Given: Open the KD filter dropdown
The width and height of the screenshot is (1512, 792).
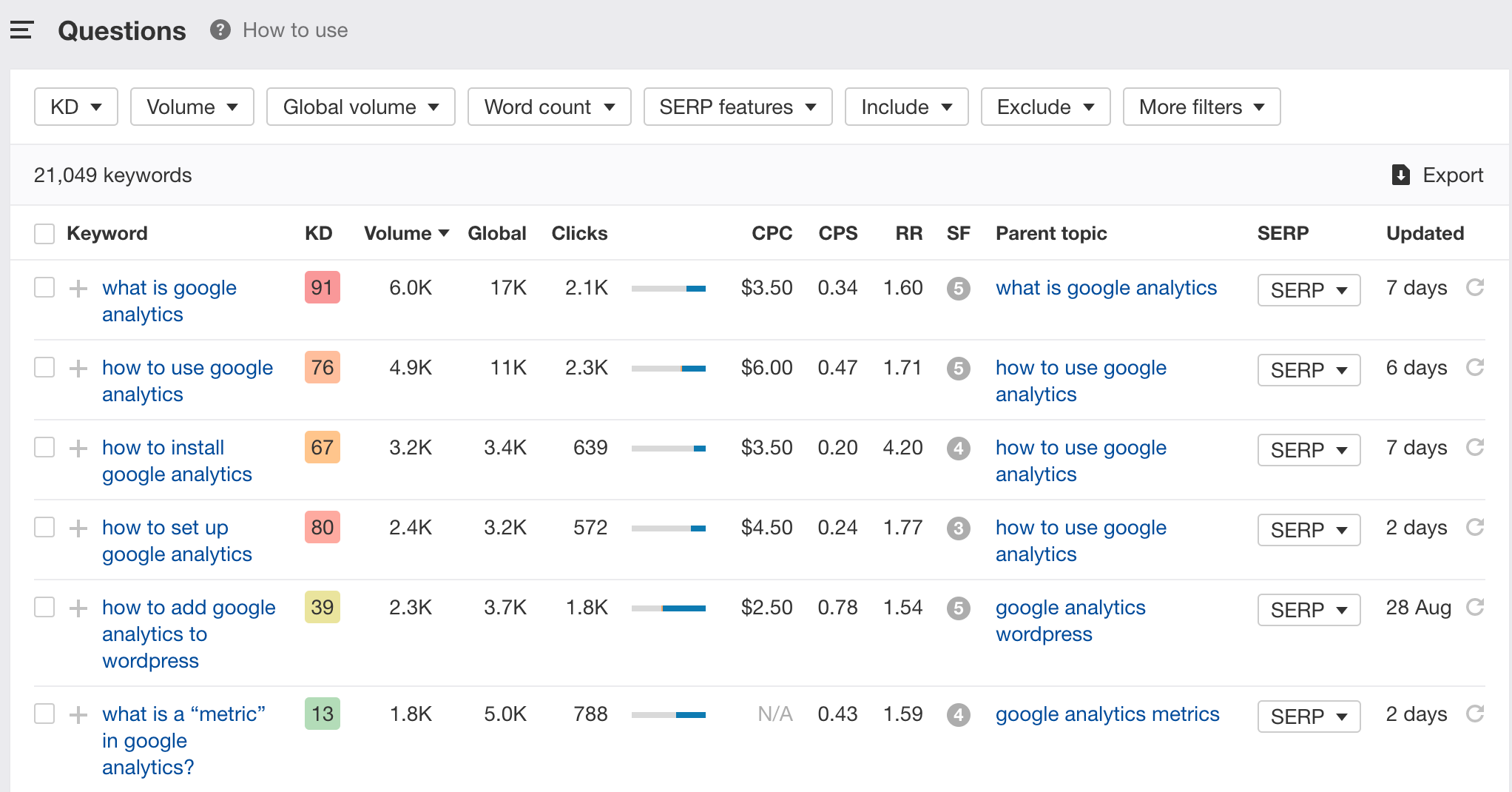Looking at the screenshot, I should [x=76, y=107].
